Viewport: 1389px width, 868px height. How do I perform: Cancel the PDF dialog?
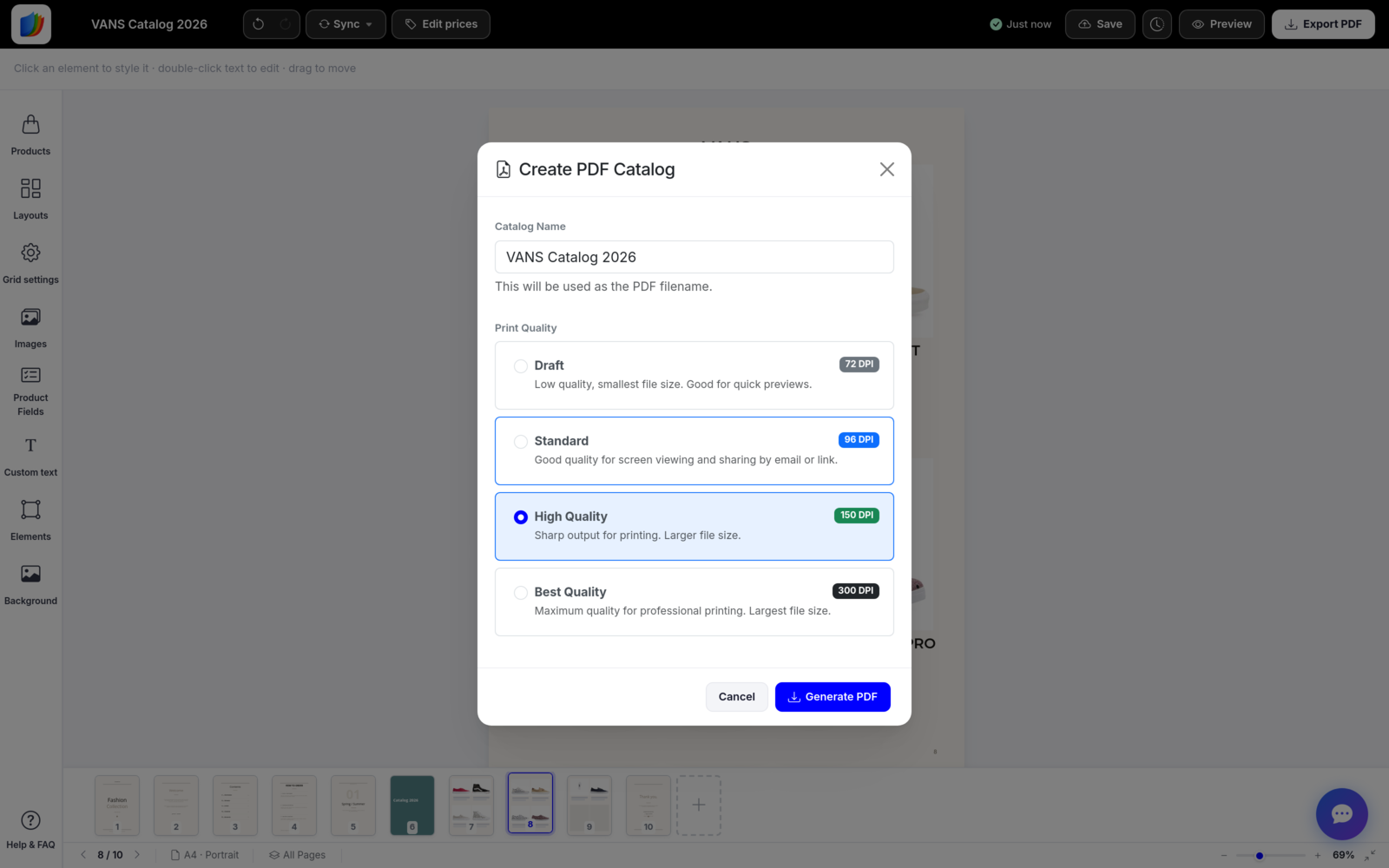tap(737, 697)
